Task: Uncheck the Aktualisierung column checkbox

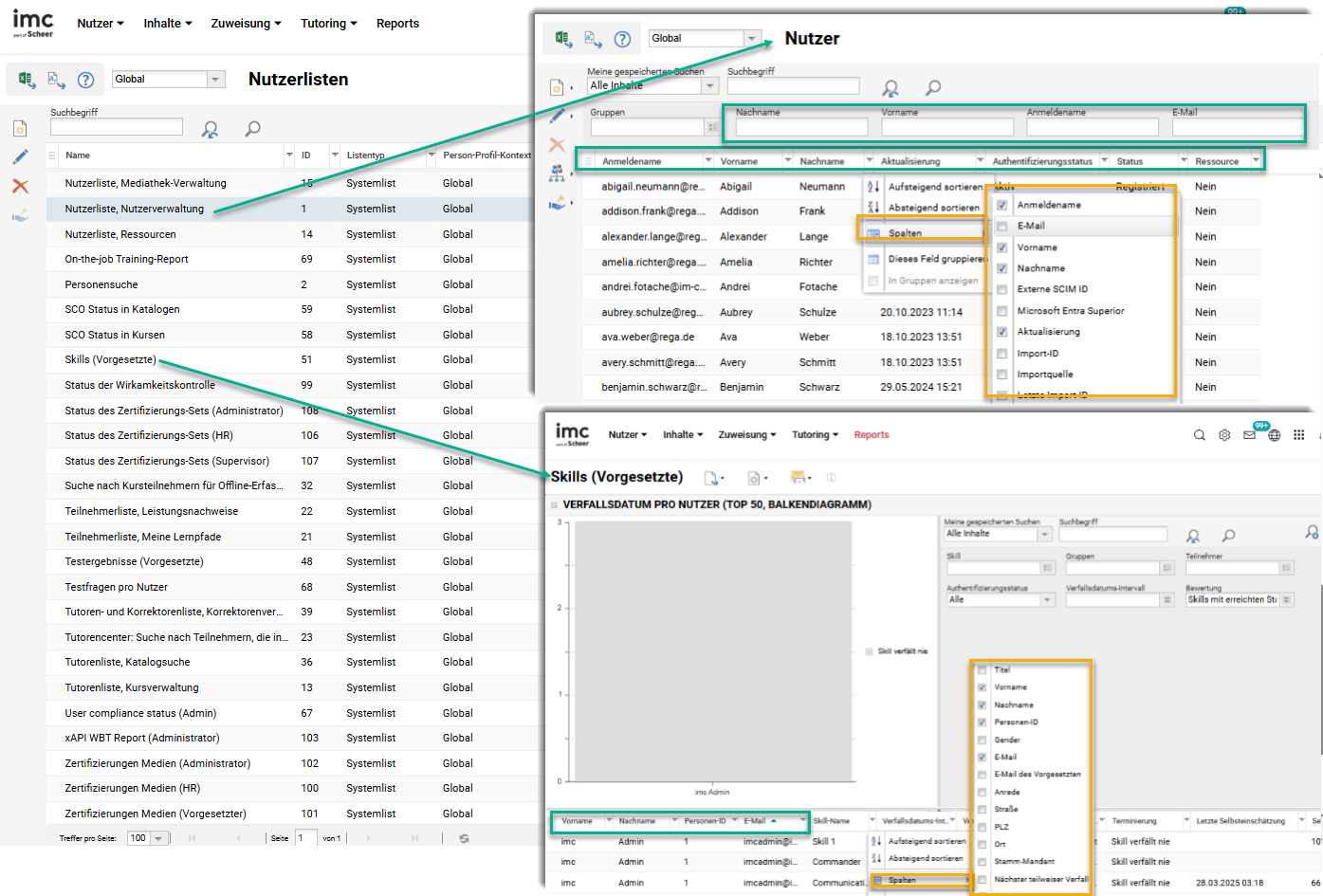Action: (1001, 332)
